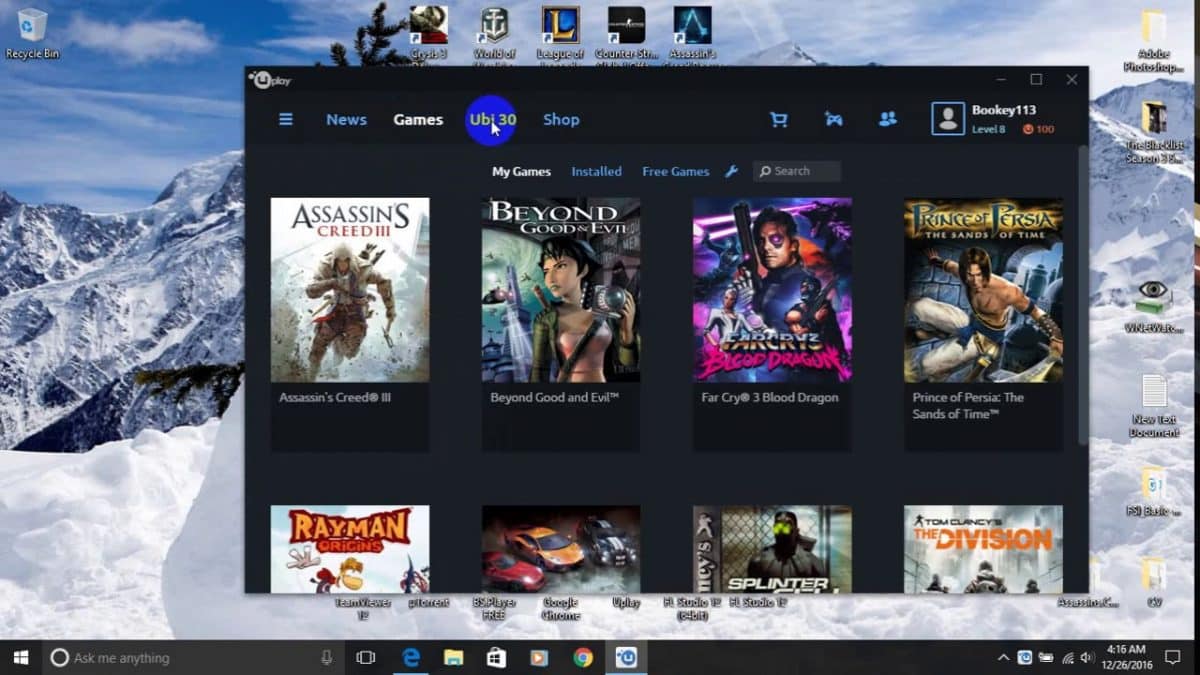Expand hidden icons in the system tray

point(1003,658)
